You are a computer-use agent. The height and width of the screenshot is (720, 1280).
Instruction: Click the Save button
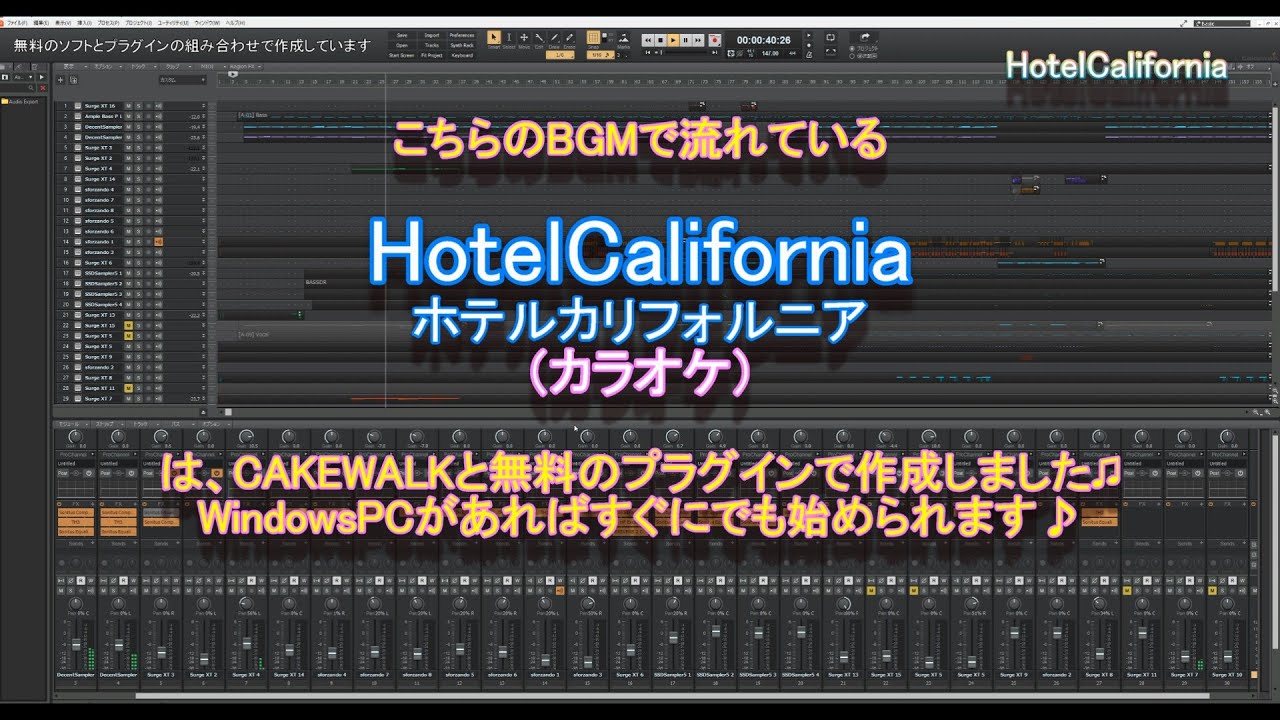point(402,35)
